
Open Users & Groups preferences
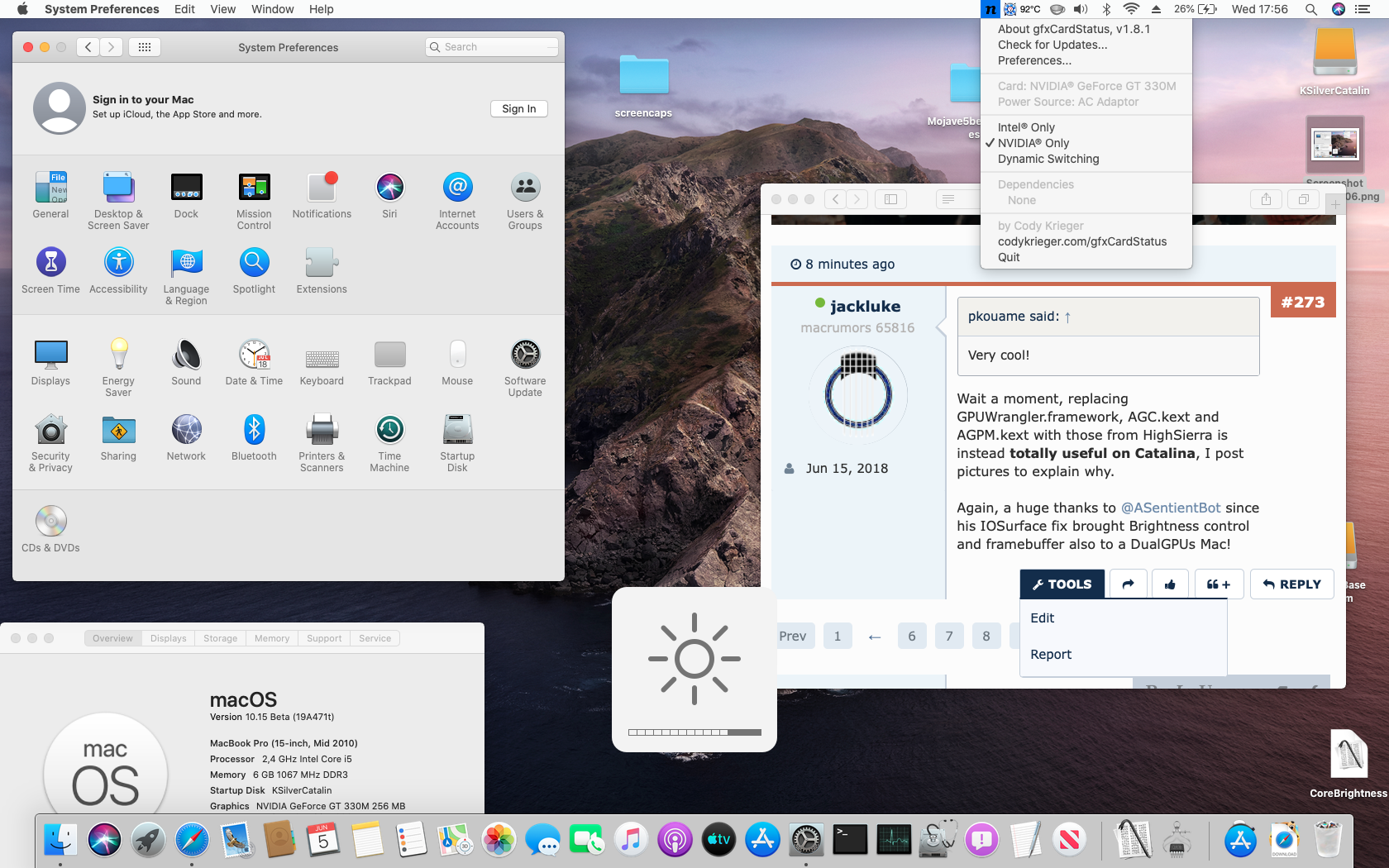tap(525, 201)
